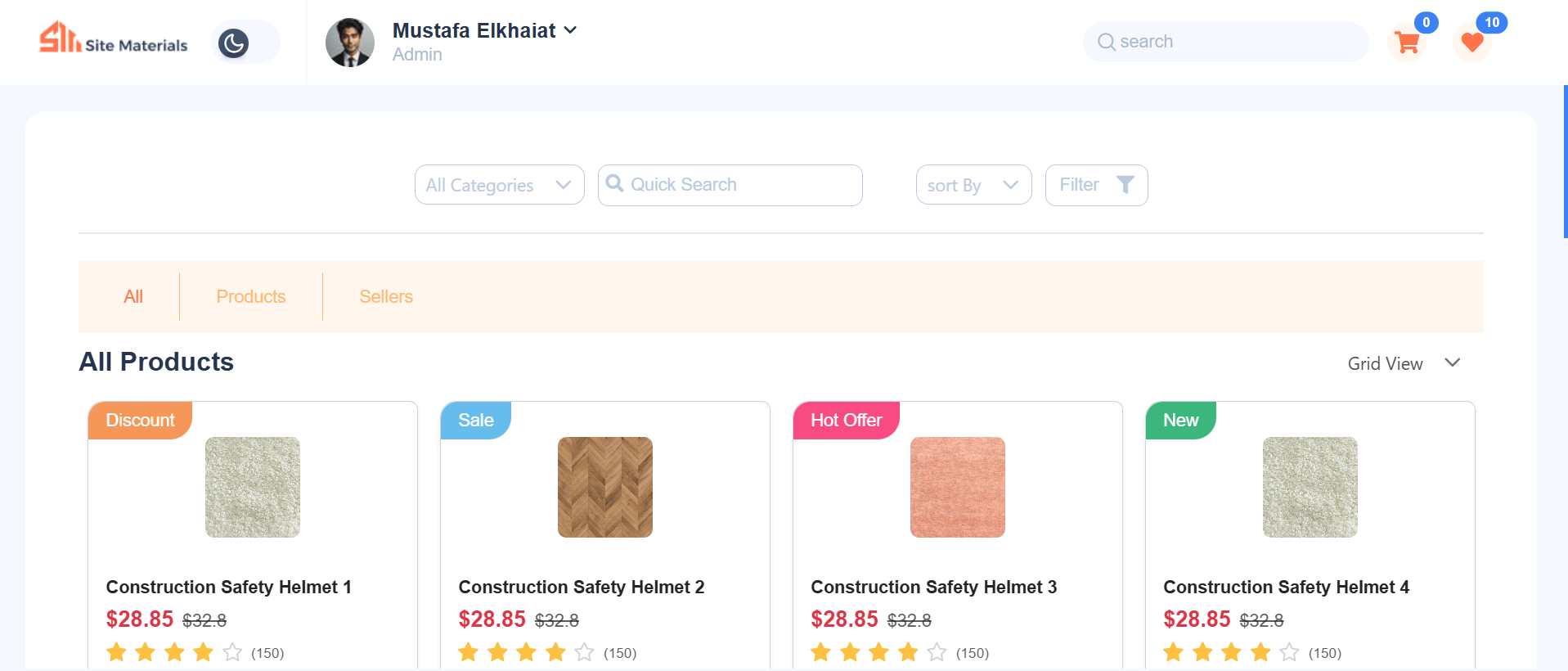Click Mustafa Elkhaiat's profile avatar

click(350, 43)
